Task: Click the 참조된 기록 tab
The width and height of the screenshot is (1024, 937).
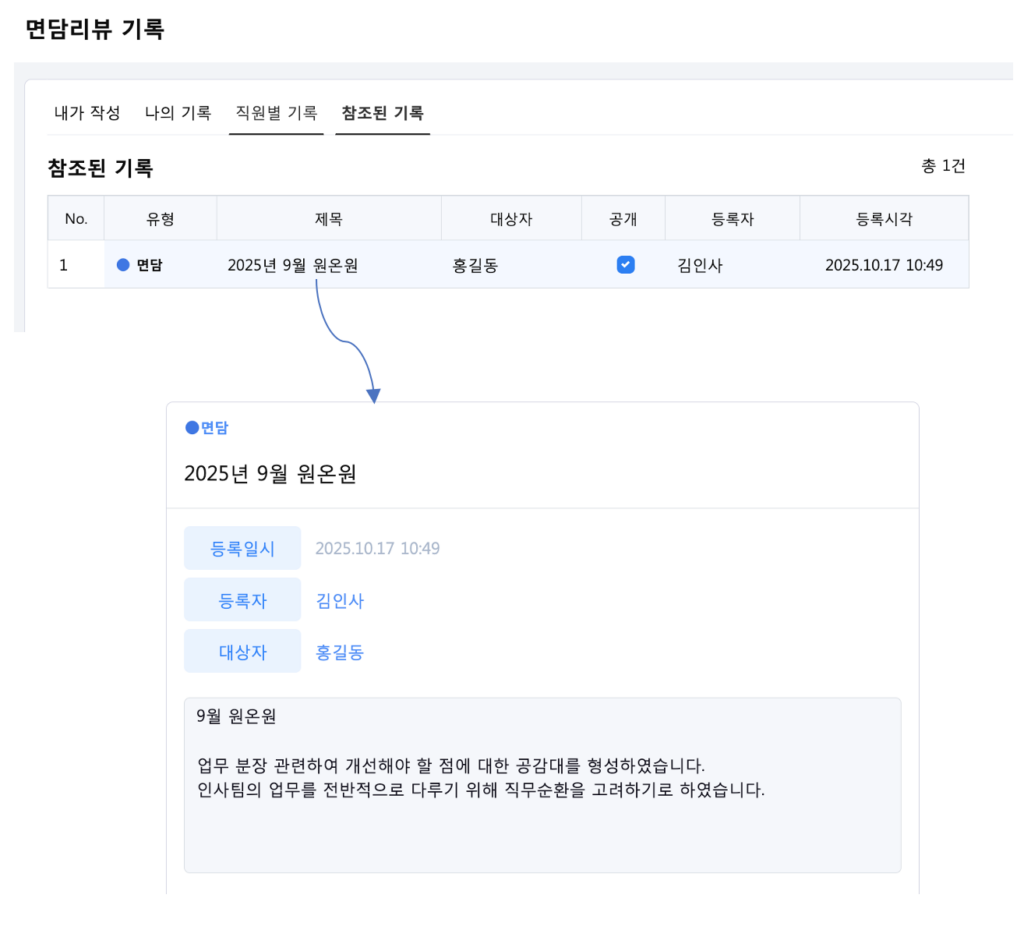Action: pyautogui.click(x=382, y=113)
